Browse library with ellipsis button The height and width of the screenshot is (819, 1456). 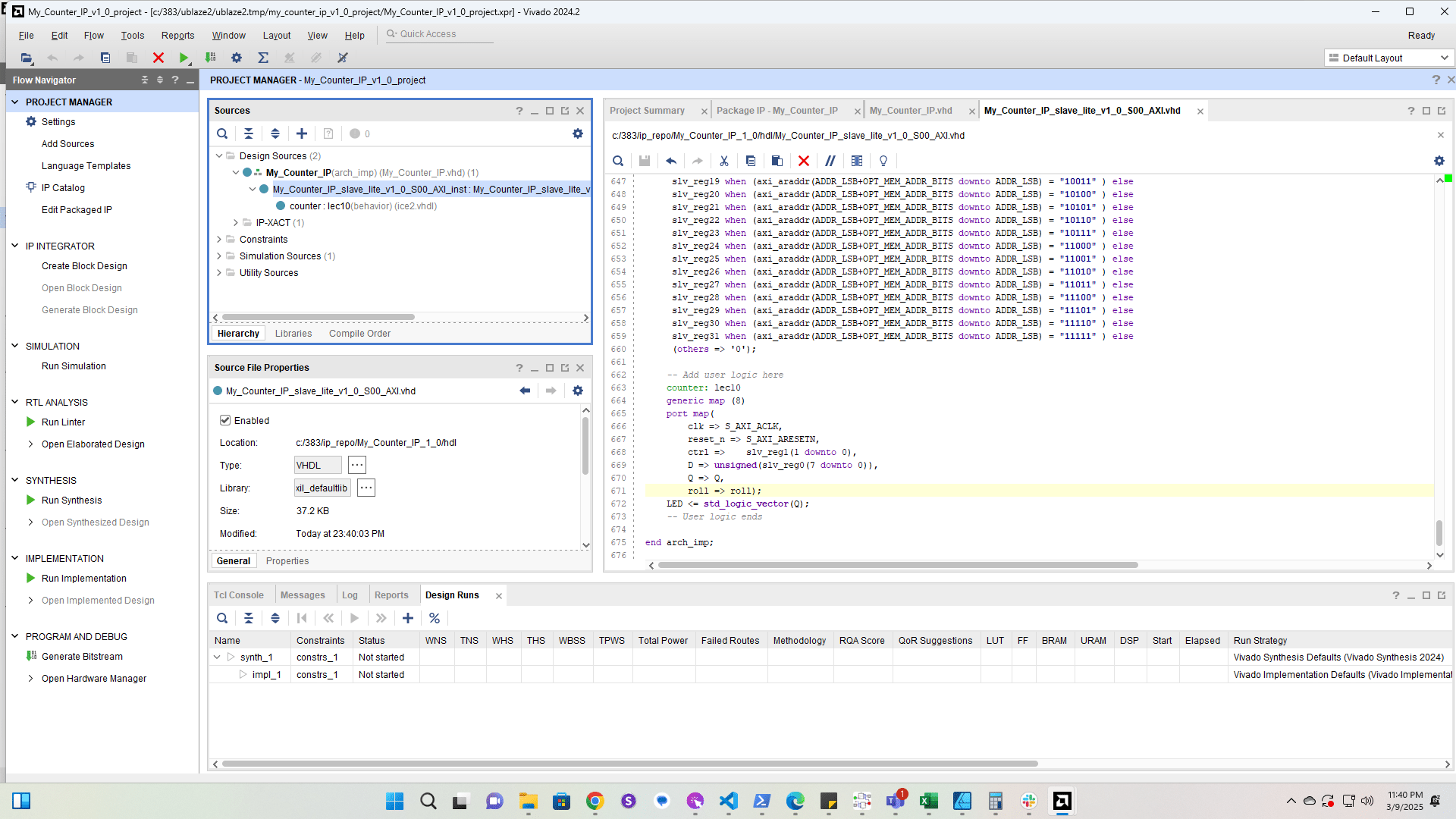pos(366,488)
